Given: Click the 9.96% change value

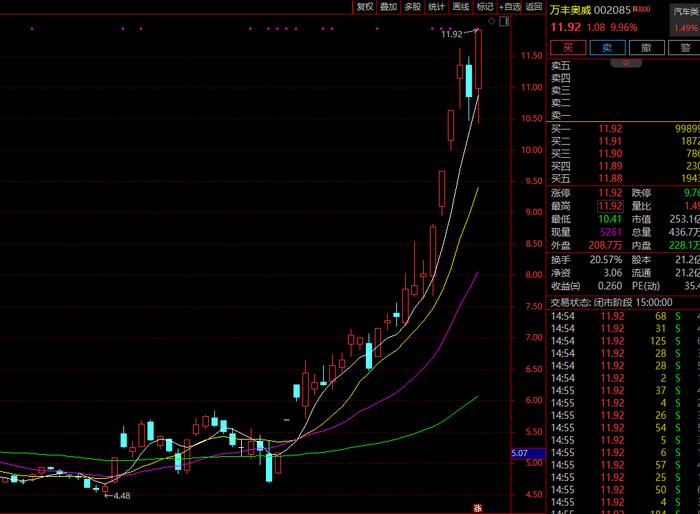Looking at the screenshot, I should pyautogui.click(x=624, y=27).
